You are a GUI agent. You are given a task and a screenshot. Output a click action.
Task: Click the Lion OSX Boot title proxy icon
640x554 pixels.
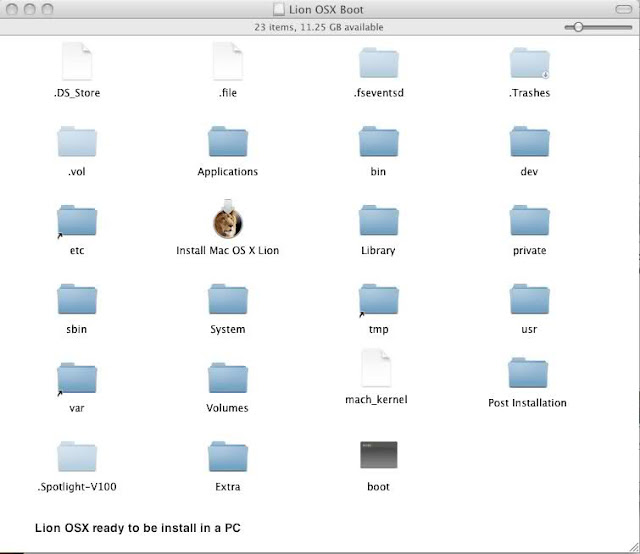(279, 9)
